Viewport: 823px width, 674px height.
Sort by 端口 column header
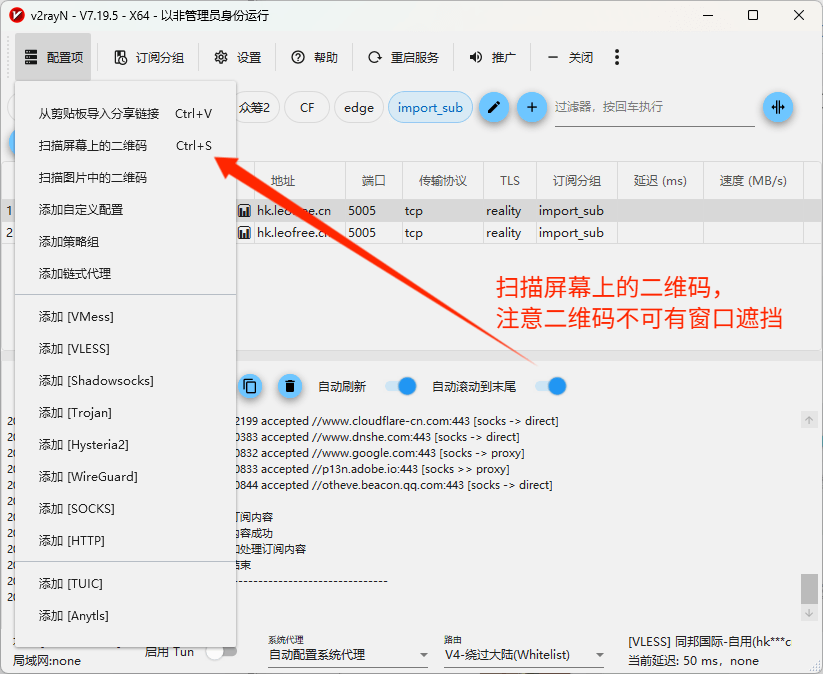pyautogui.click(x=374, y=181)
